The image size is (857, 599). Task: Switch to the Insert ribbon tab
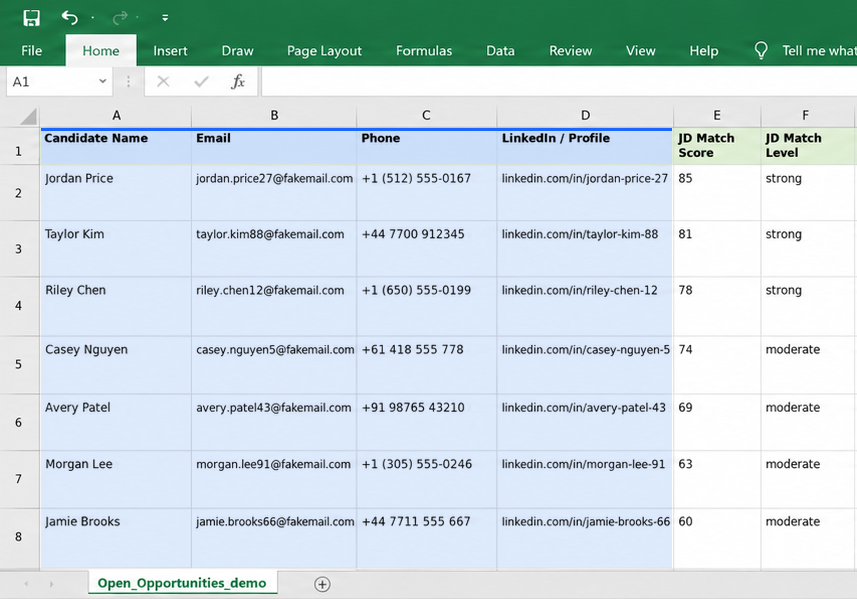(170, 51)
